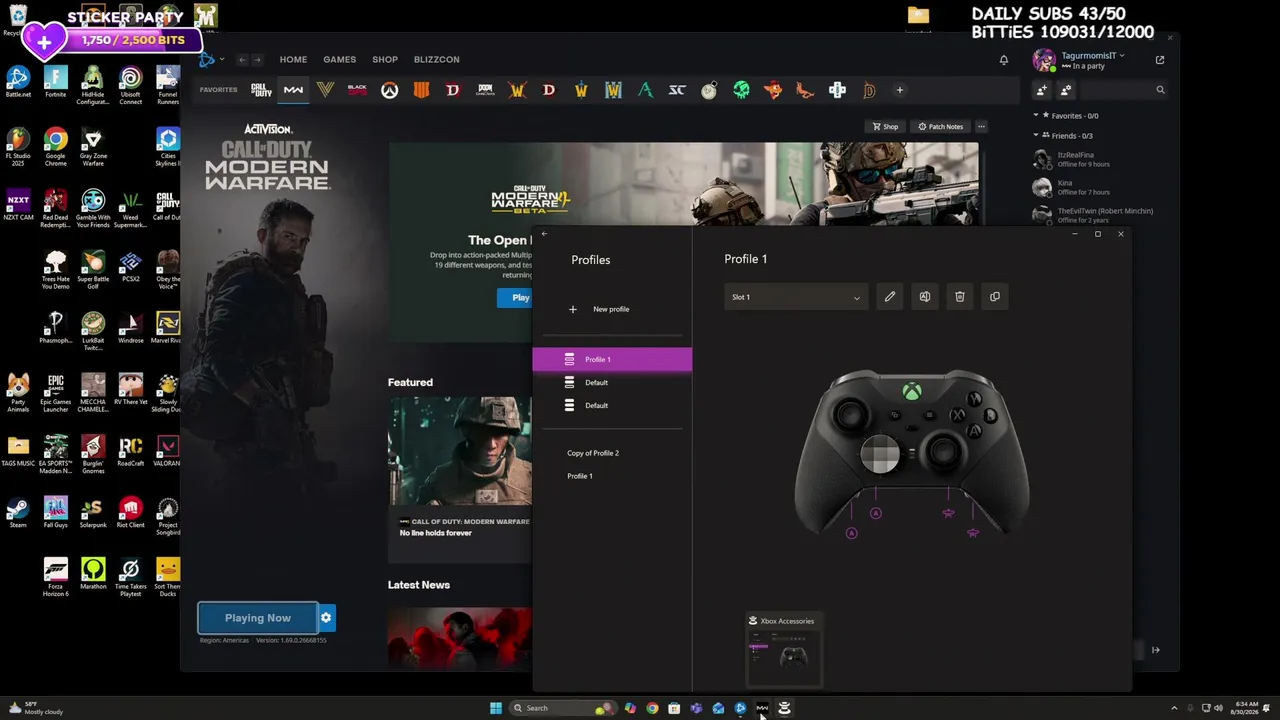Select the Sea of Thieves skull icon
This screenshot has height=720, width=1280.
(741, 90)
